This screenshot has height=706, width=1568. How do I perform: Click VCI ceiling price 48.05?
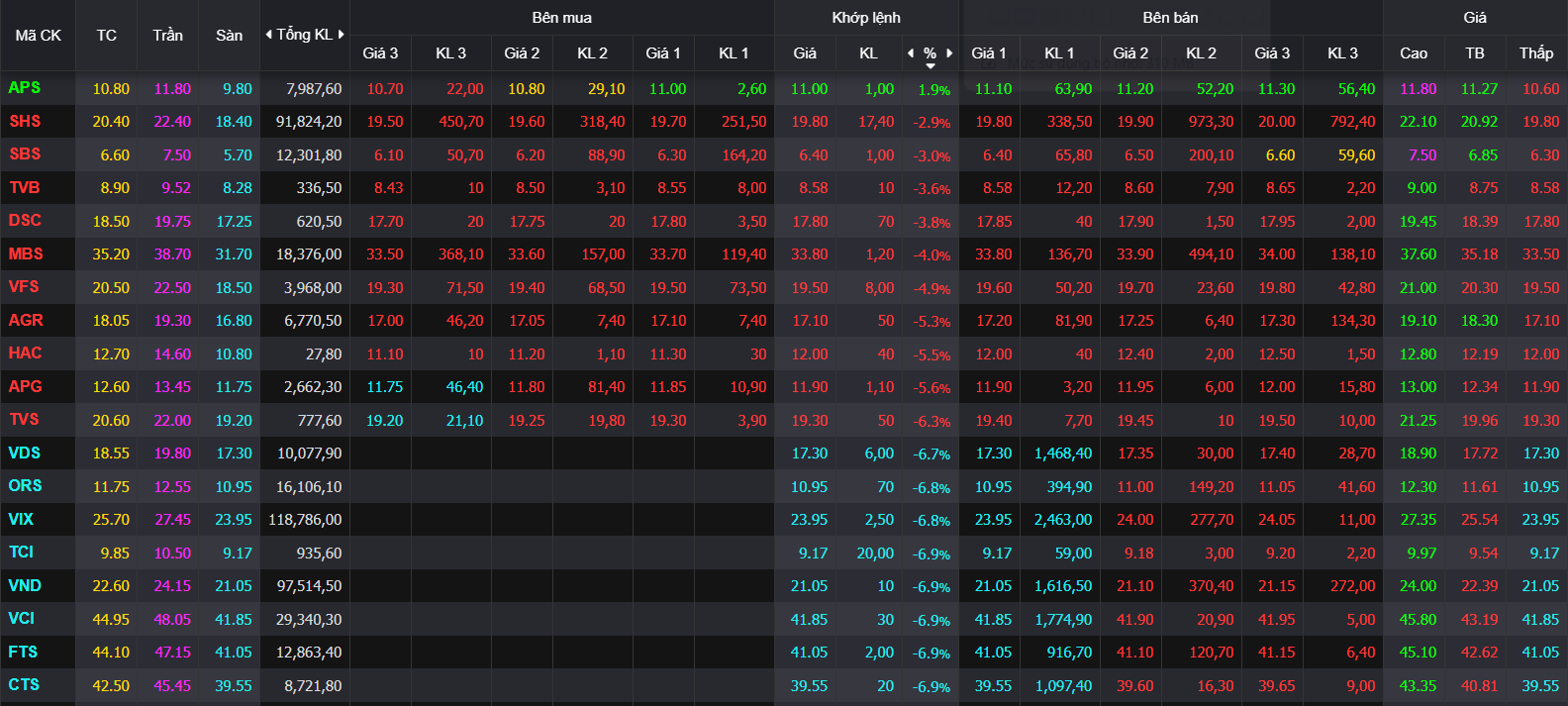(x=172, y=620)
